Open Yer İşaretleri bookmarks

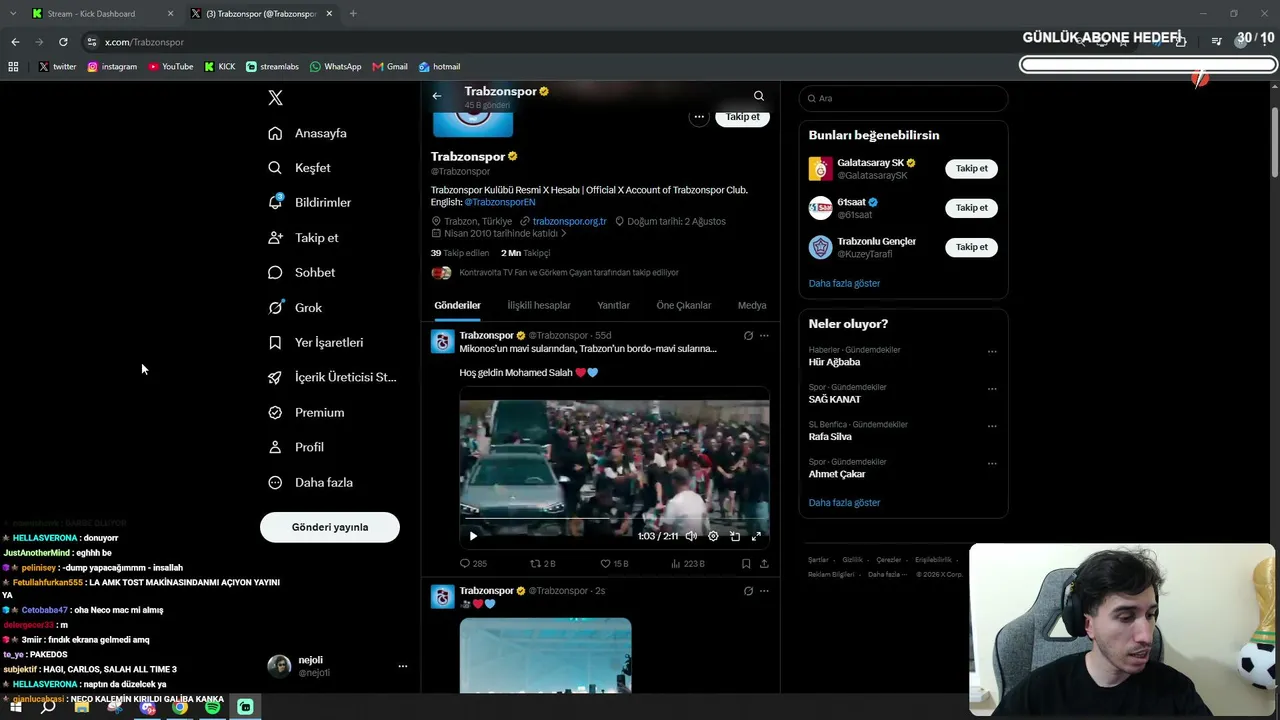point(315,342)
